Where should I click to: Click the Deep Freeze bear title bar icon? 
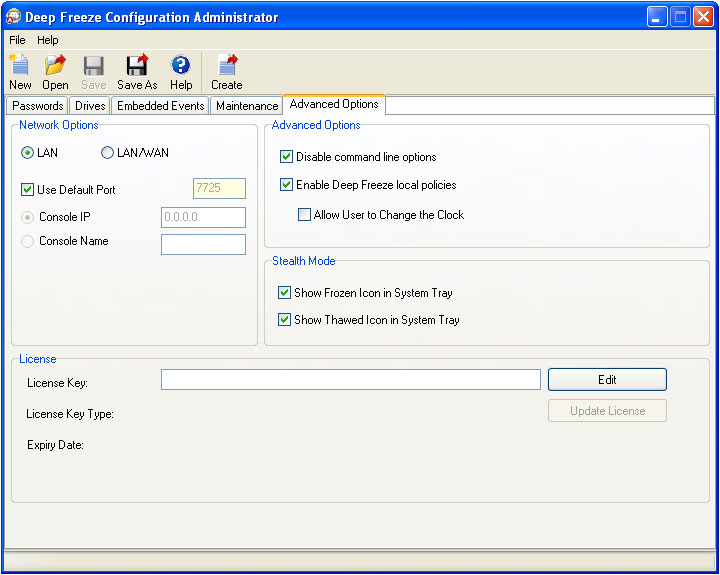(x=13, y=17)
